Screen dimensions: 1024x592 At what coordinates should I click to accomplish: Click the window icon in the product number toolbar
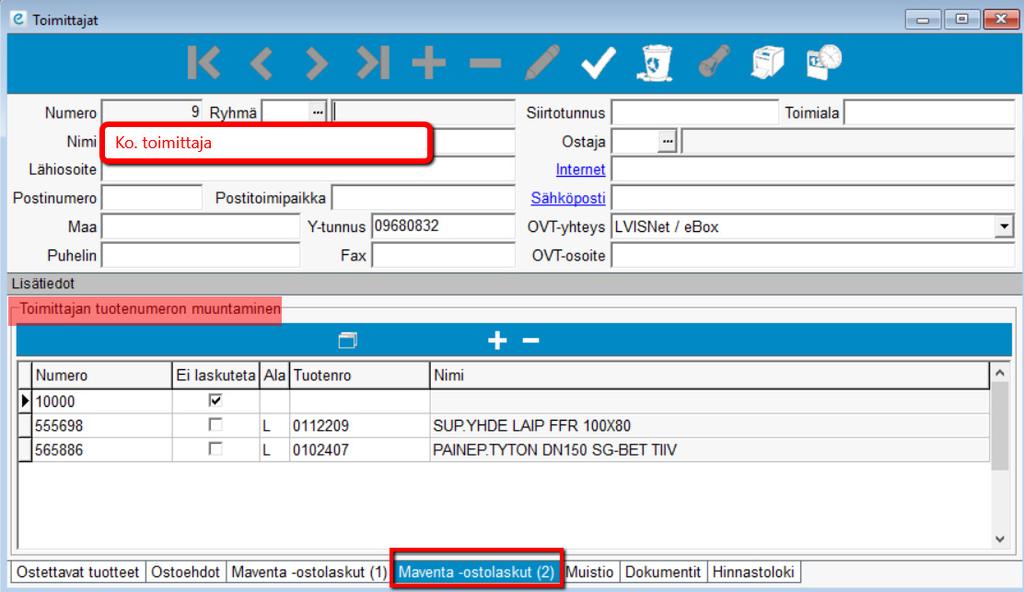348,340
